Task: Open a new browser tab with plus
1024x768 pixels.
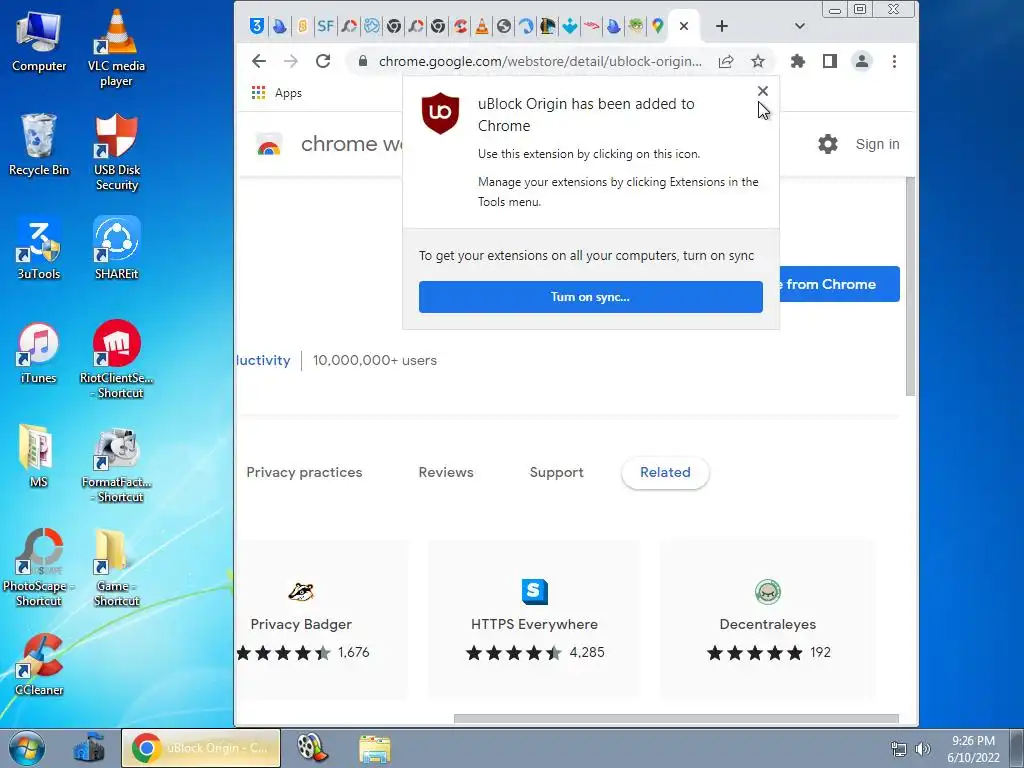Action: click(x=722, y=26)
